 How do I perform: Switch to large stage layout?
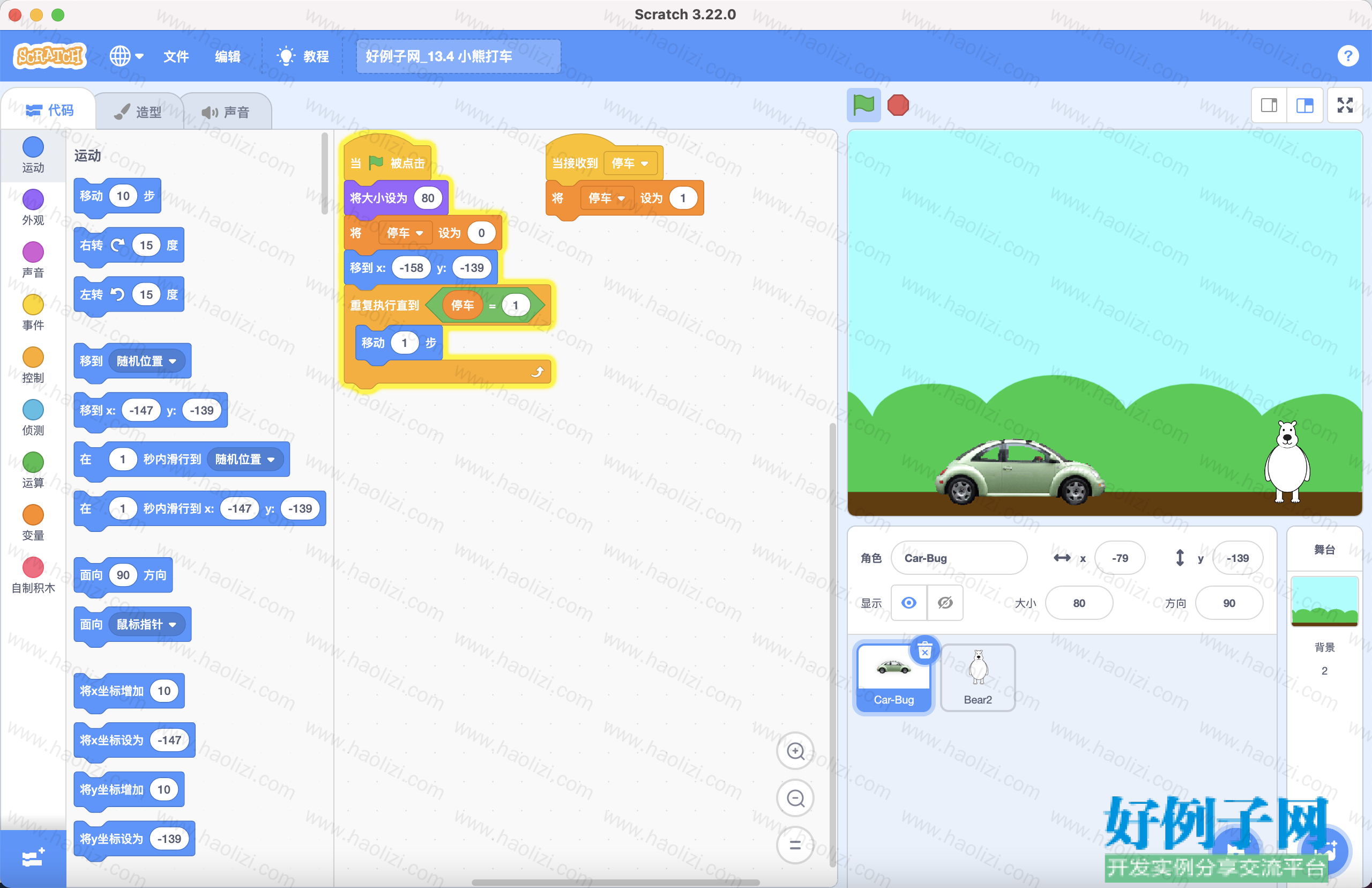[x=1304, y=105]
